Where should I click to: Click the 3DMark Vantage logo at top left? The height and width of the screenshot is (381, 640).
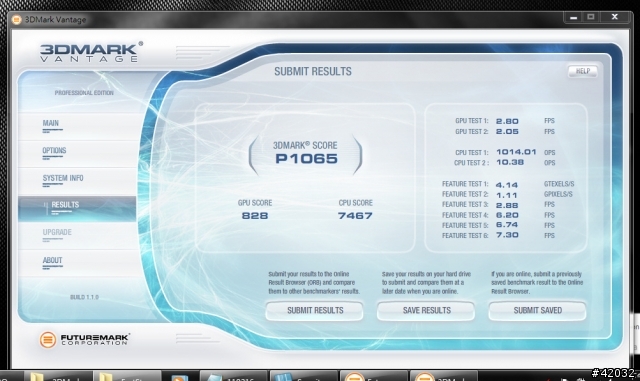coord(91,52)
